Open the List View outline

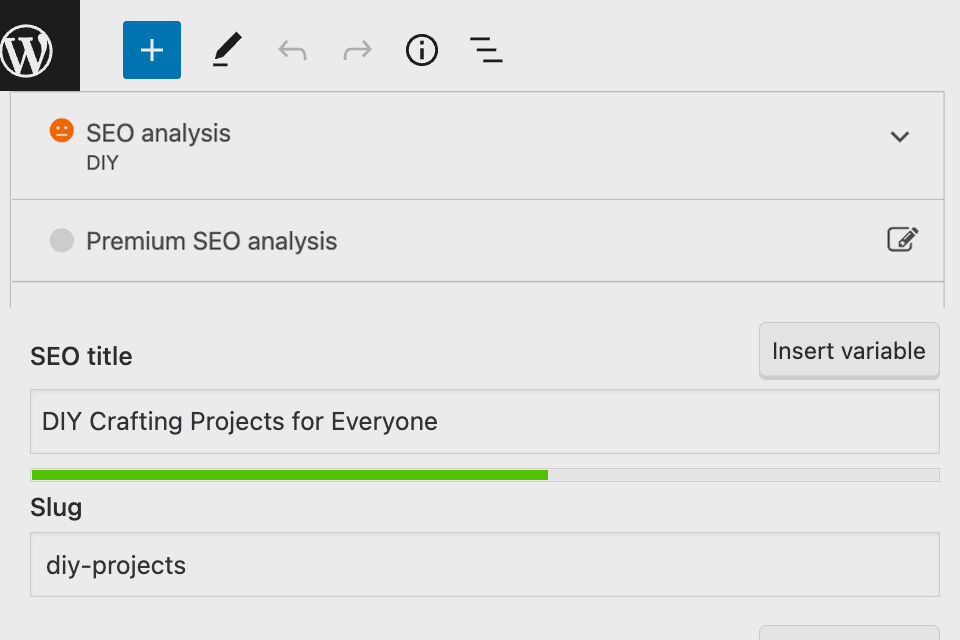(x=486, y=50)
